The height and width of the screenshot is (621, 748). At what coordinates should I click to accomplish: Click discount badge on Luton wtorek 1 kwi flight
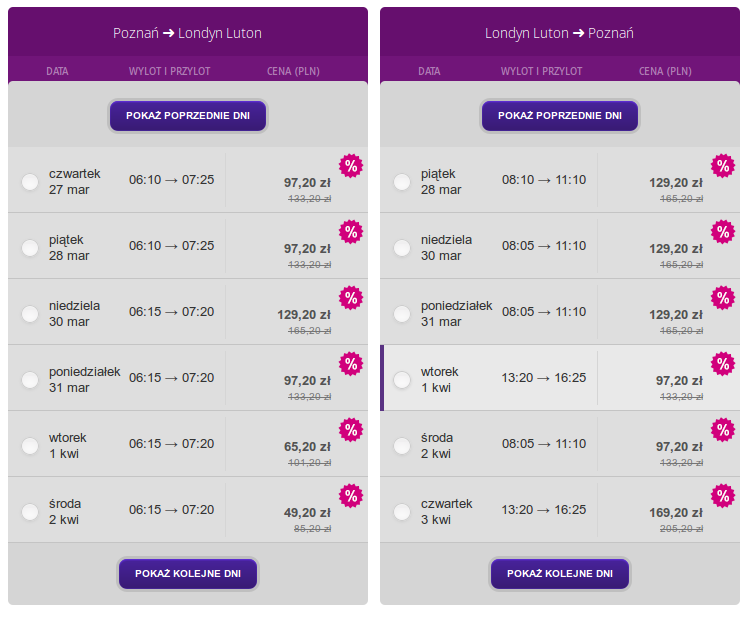(723, 364)
